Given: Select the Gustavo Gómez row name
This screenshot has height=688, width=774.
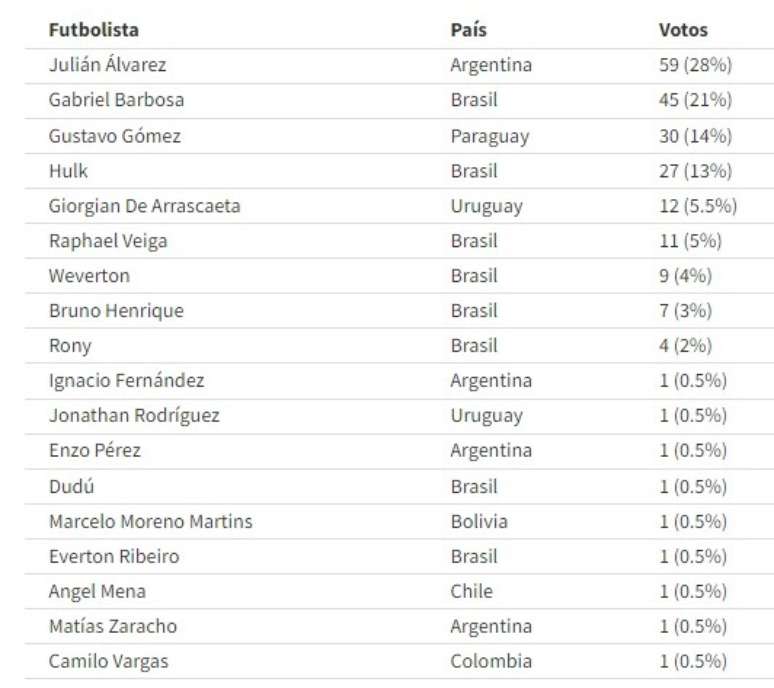Looking at the screenshot, I should 115,135.
